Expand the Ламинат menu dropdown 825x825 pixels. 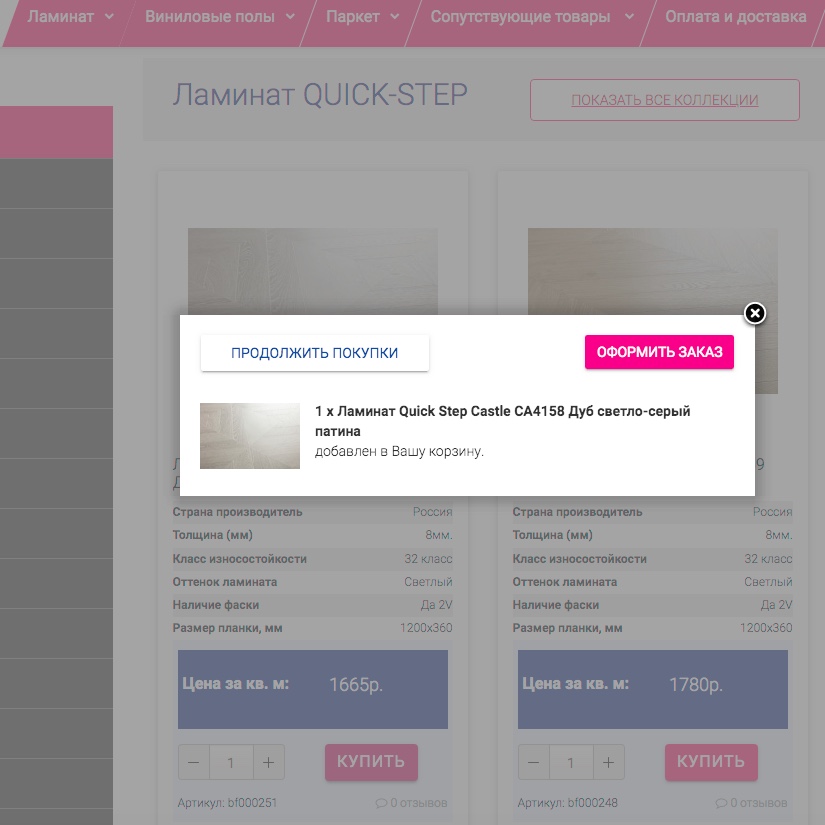coord(71,17)
